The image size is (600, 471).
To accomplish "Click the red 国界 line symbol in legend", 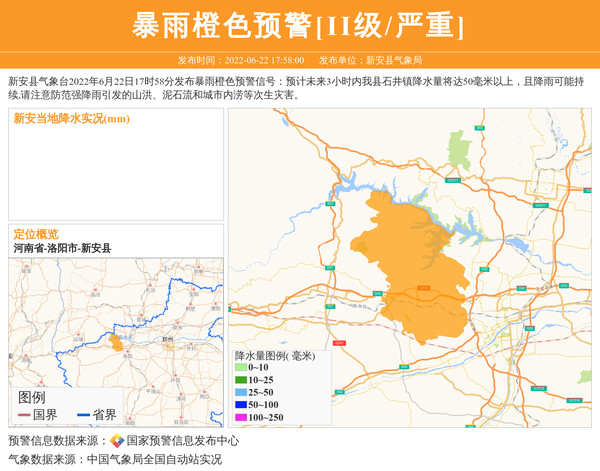I will pyautogui.click(x=23, y=415).
